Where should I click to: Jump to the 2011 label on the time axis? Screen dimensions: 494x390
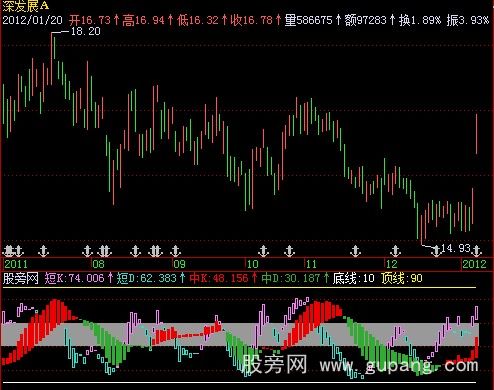(x=16, y=264)
